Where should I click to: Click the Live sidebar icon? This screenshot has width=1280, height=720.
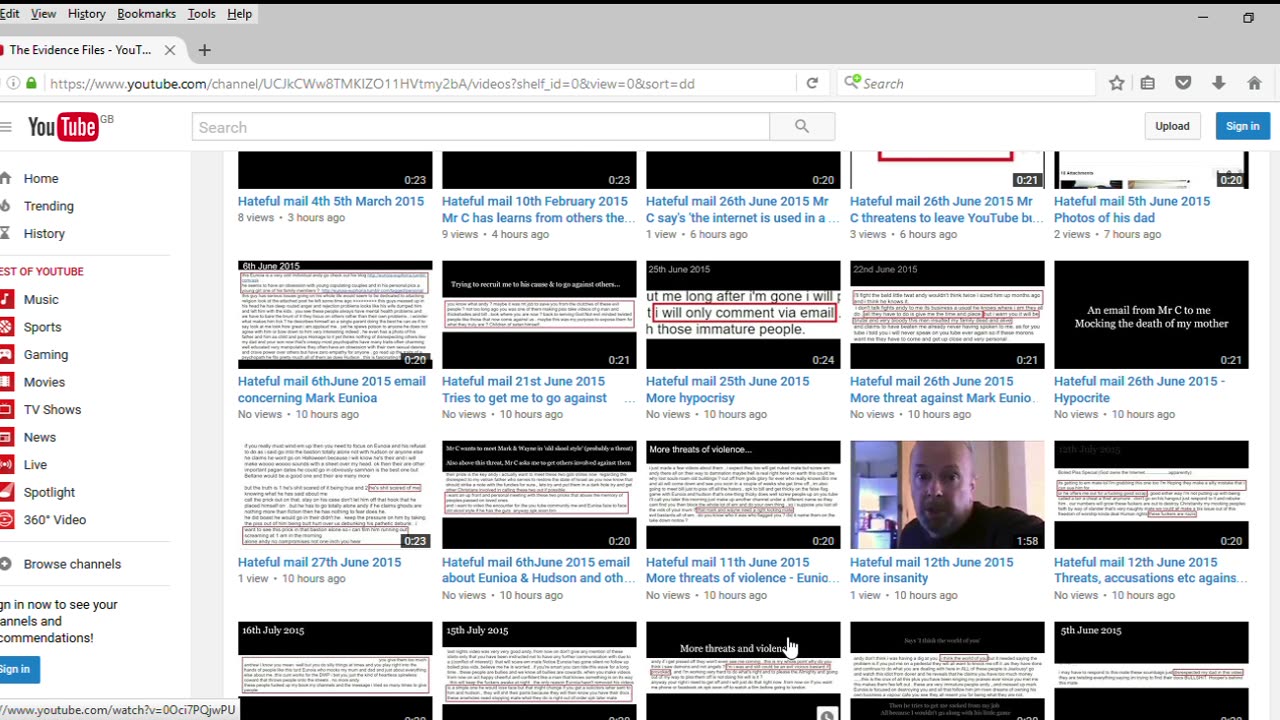(6, 464)
